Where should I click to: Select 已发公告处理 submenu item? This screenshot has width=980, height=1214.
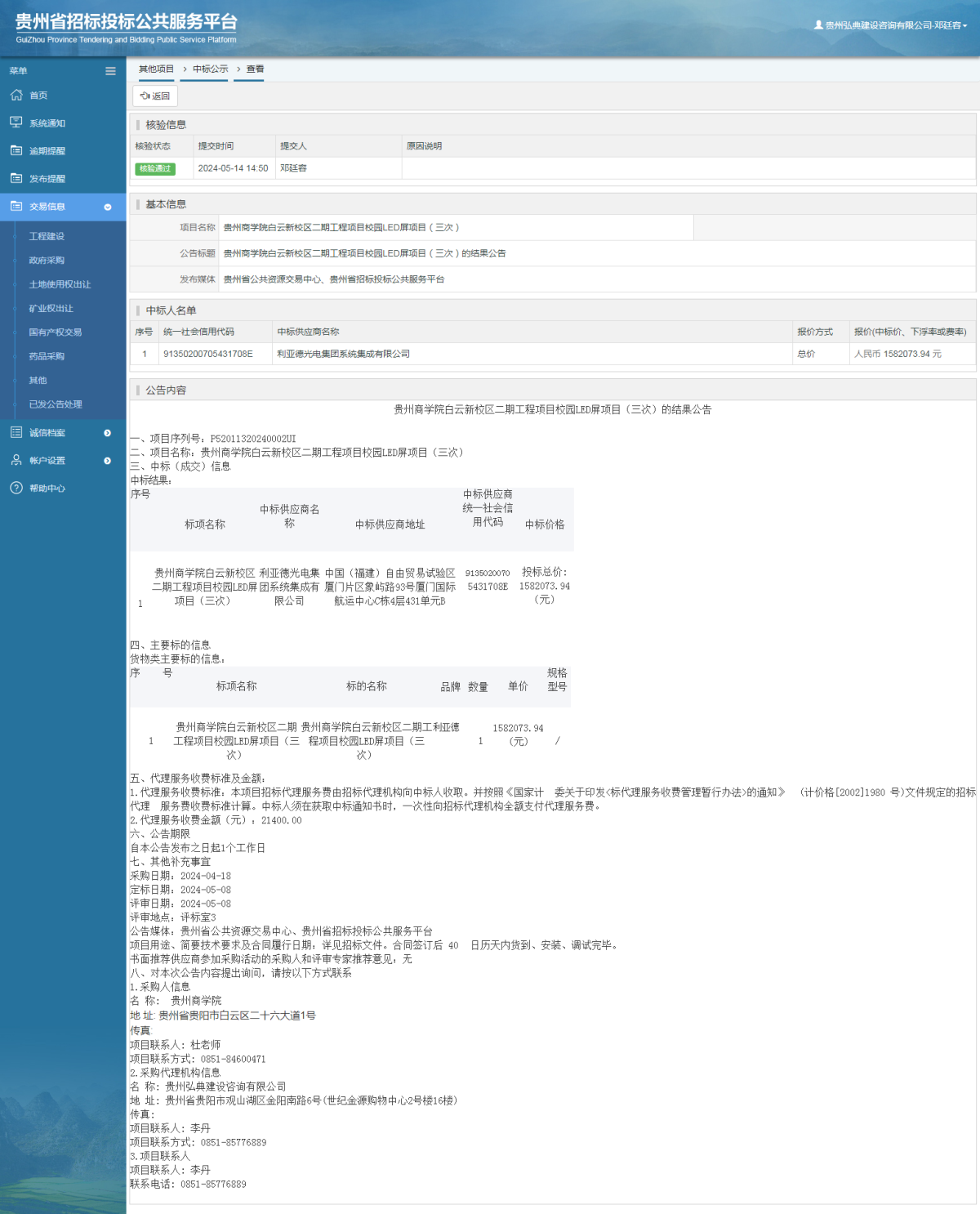click(x=56, y=404)
